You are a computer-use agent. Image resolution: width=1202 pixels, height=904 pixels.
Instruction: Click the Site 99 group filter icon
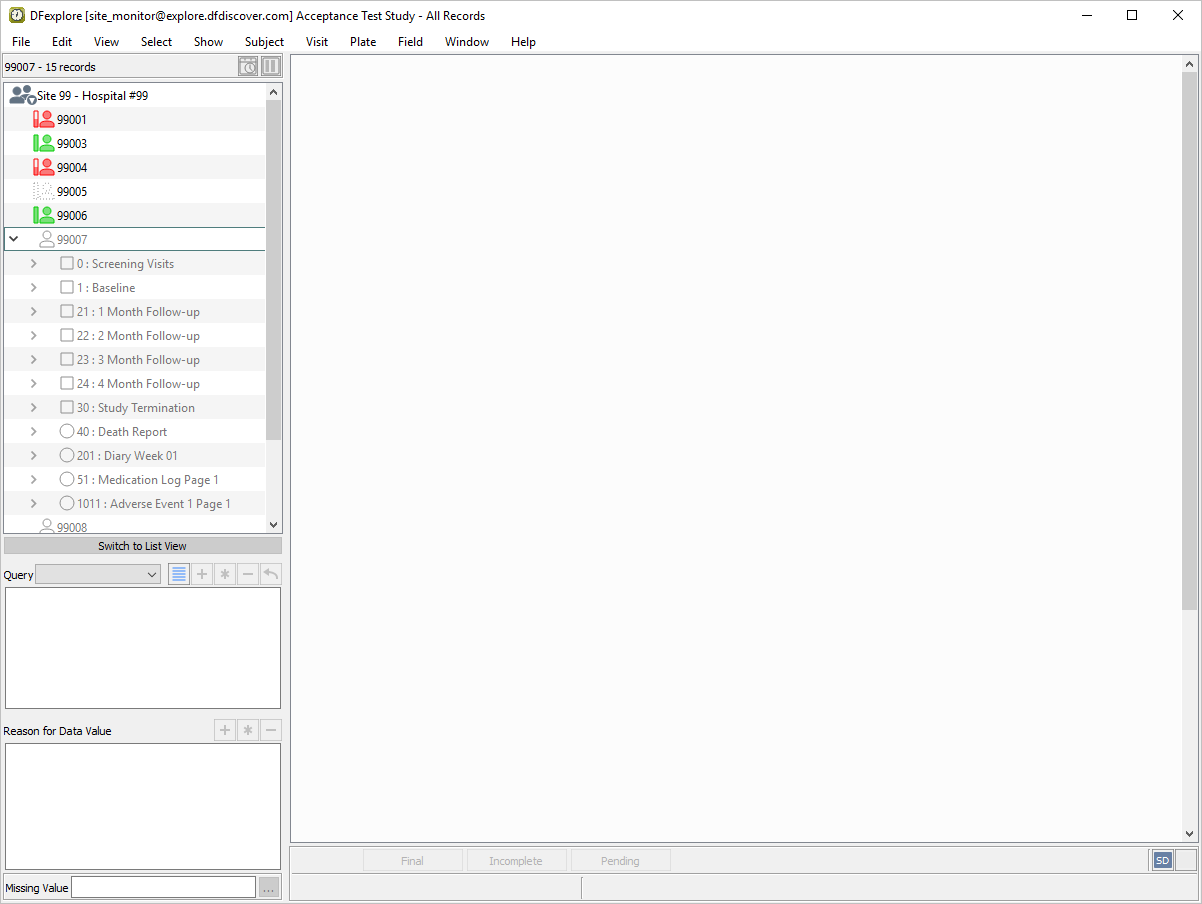[22, 96]
